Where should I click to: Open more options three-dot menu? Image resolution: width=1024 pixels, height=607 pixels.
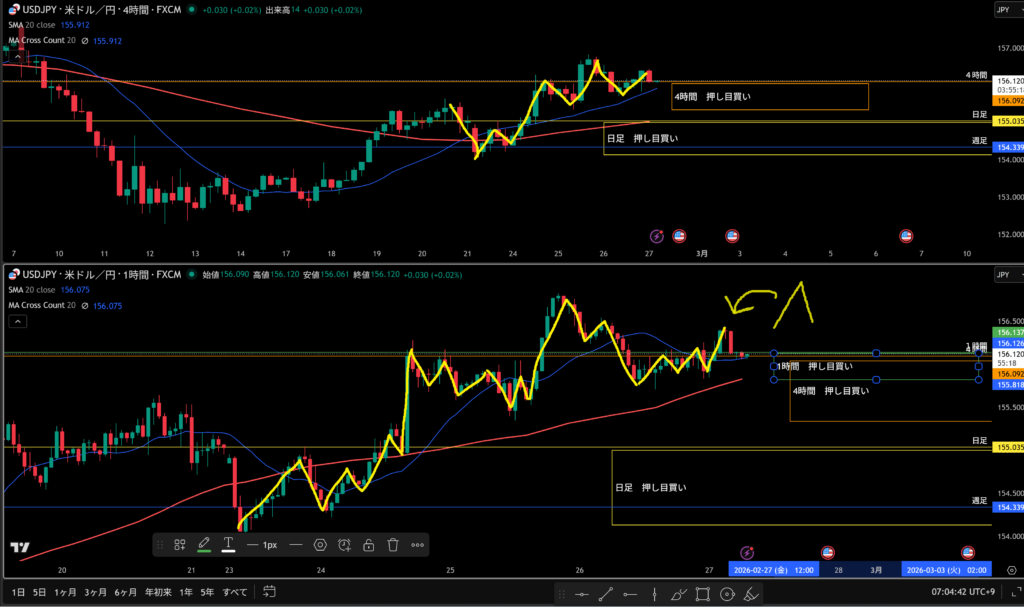pyautogui.click(x=417, y=545)
